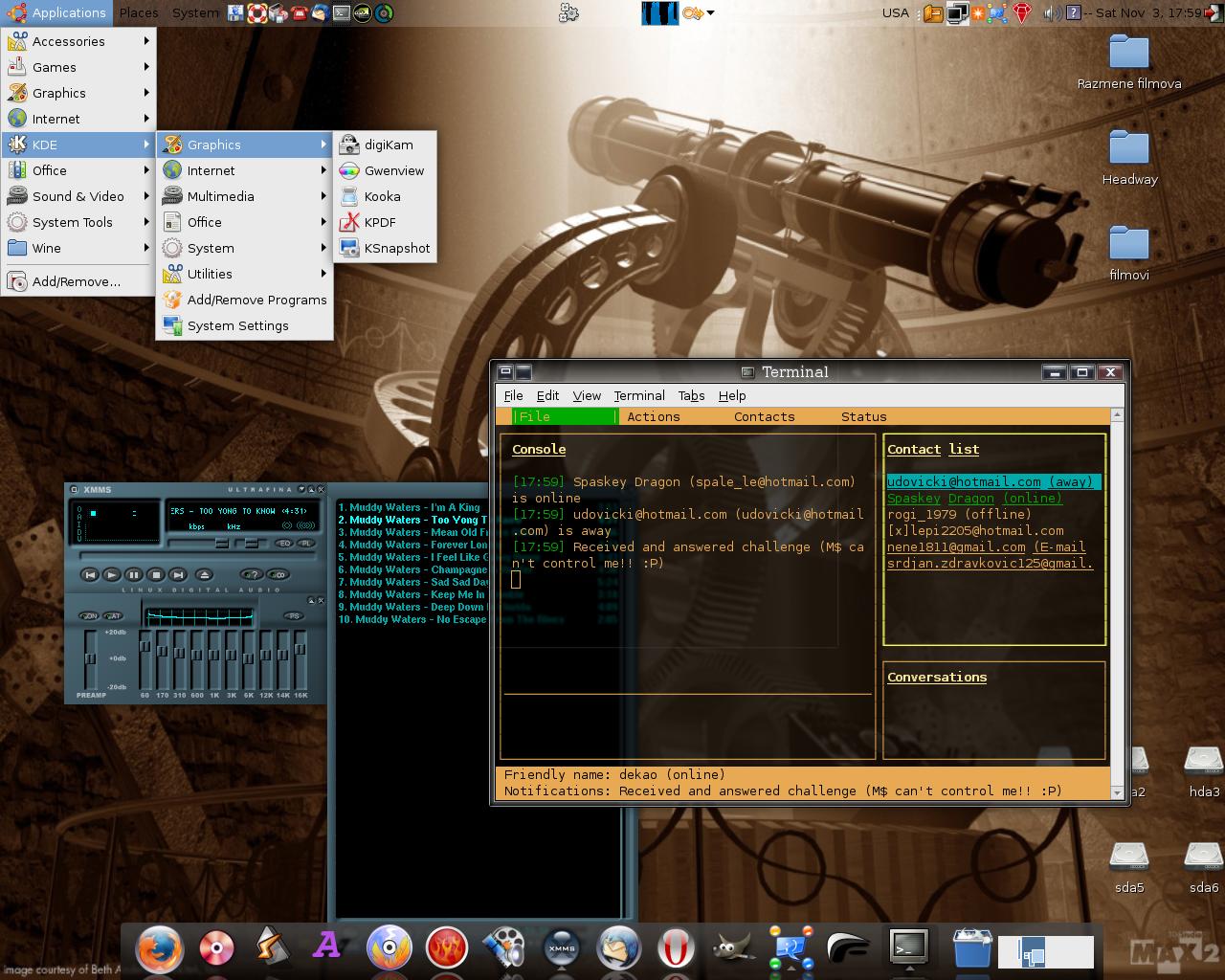Adjust the XMMS preamp slider

pos(91,659)
